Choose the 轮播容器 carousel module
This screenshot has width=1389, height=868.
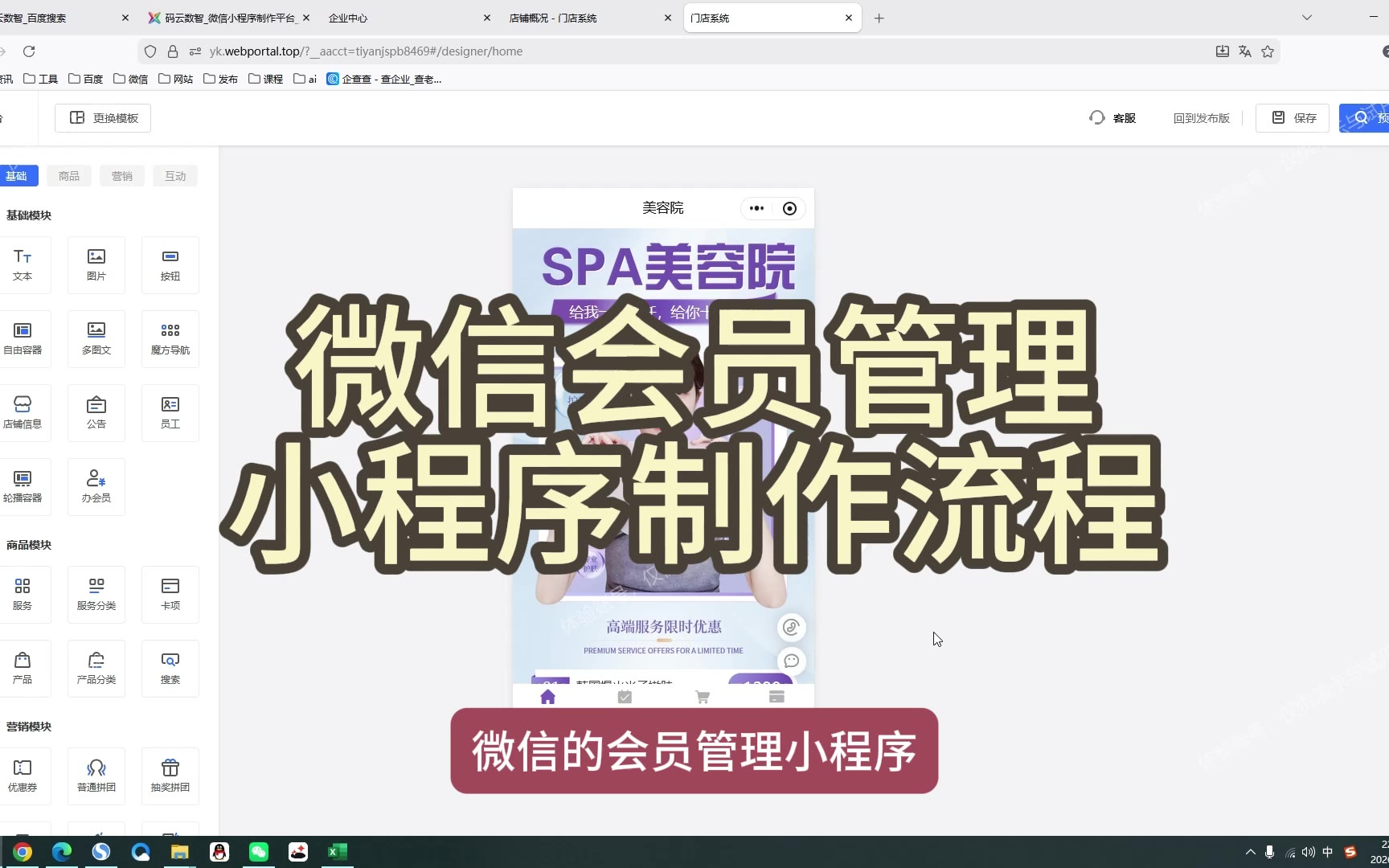(23, 486)
